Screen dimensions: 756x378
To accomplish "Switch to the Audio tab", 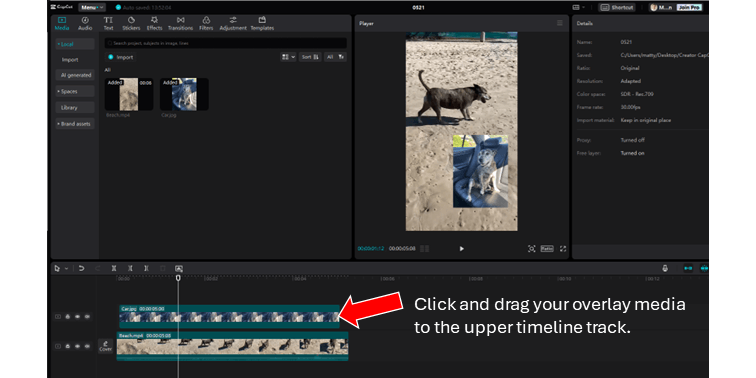I will point(85,24).
